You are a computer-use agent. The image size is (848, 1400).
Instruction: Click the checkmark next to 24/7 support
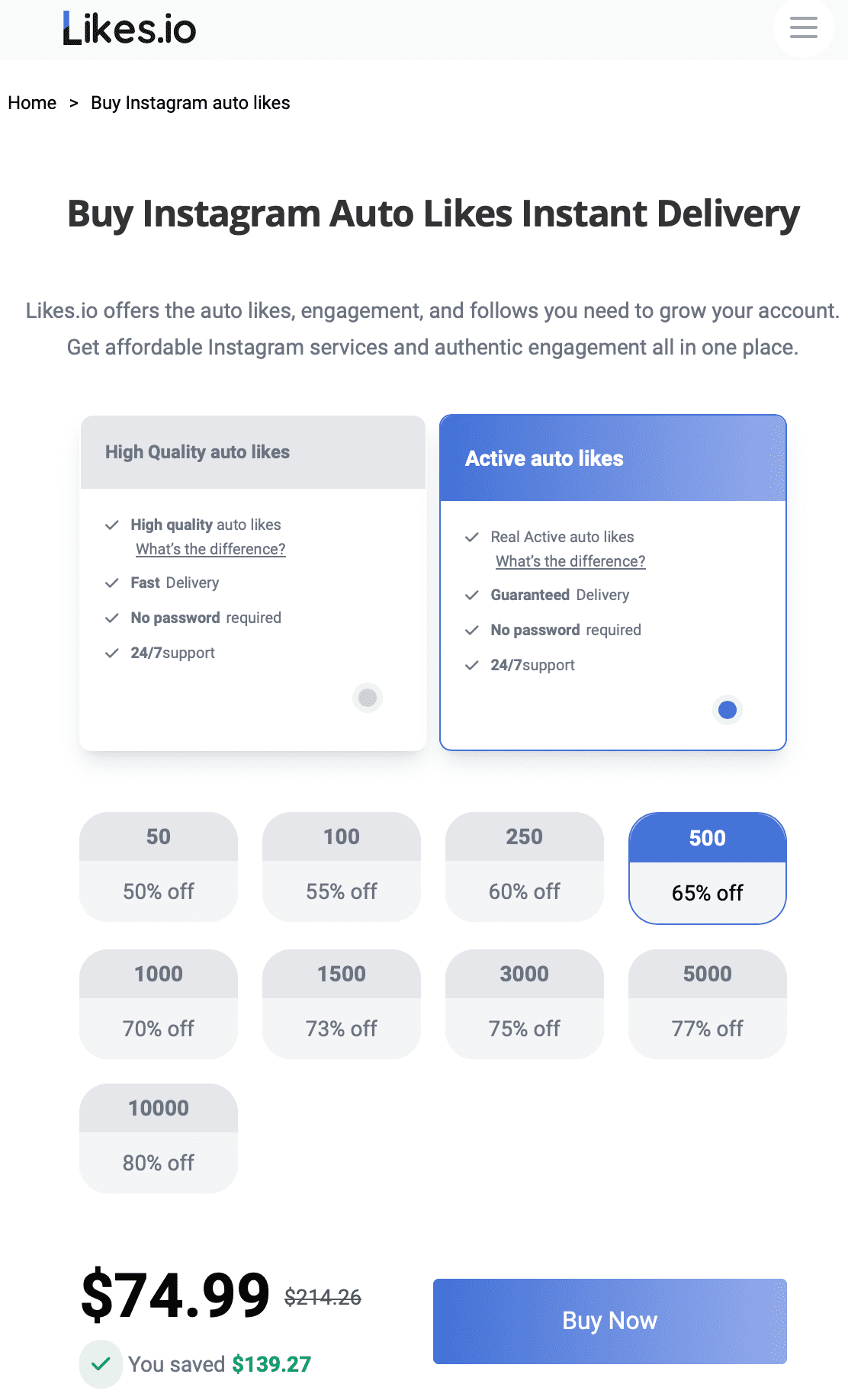(112, 653)
